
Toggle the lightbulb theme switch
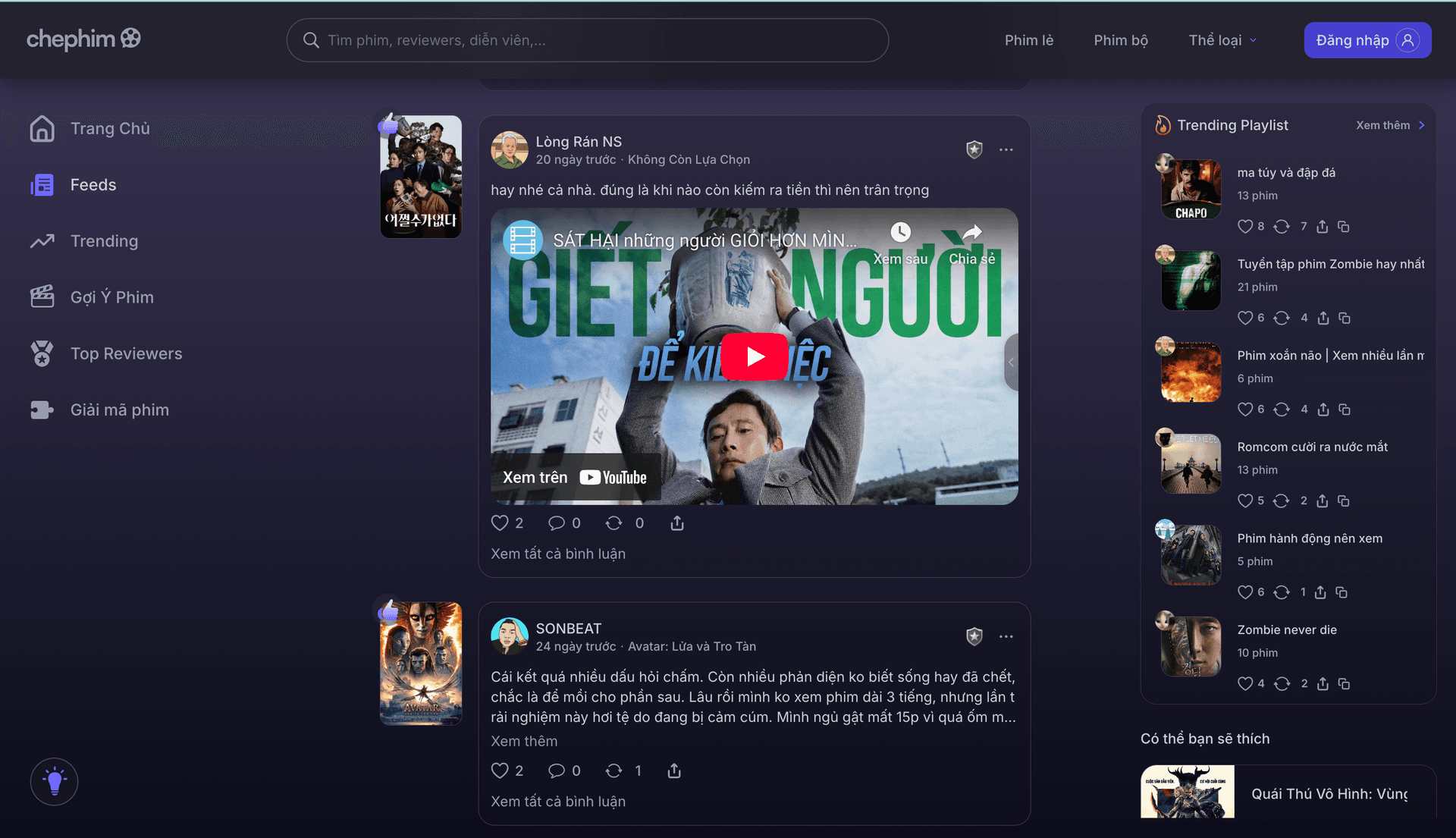(x=54, y=781)
